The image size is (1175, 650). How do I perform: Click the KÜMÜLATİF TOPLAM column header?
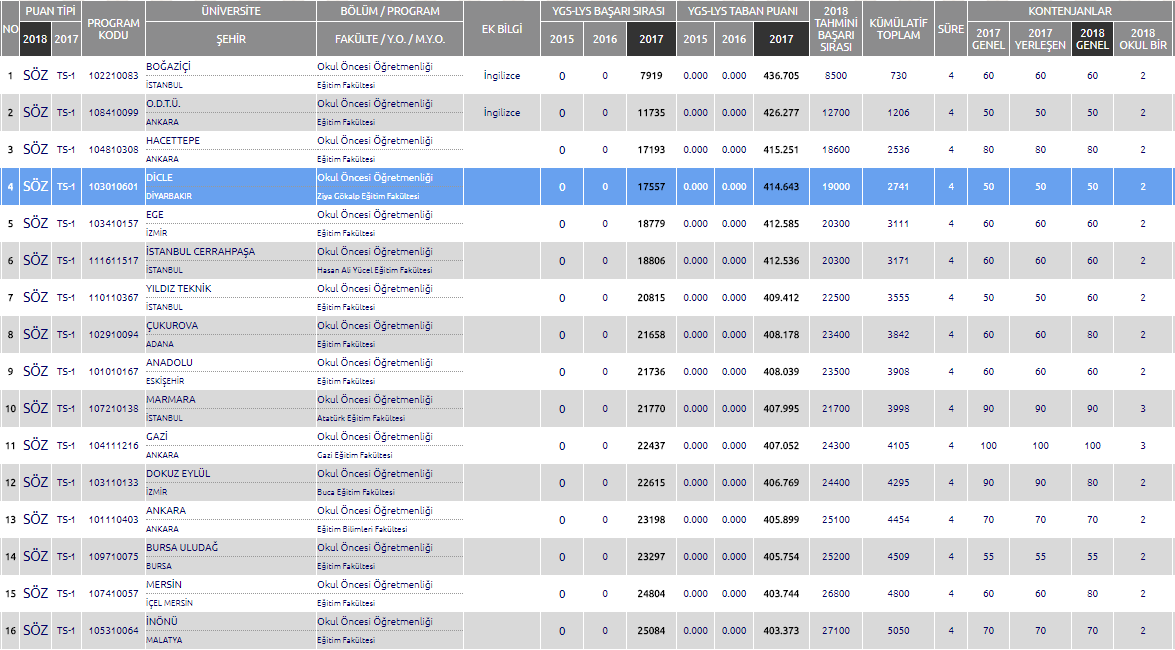tap(898, 28)
